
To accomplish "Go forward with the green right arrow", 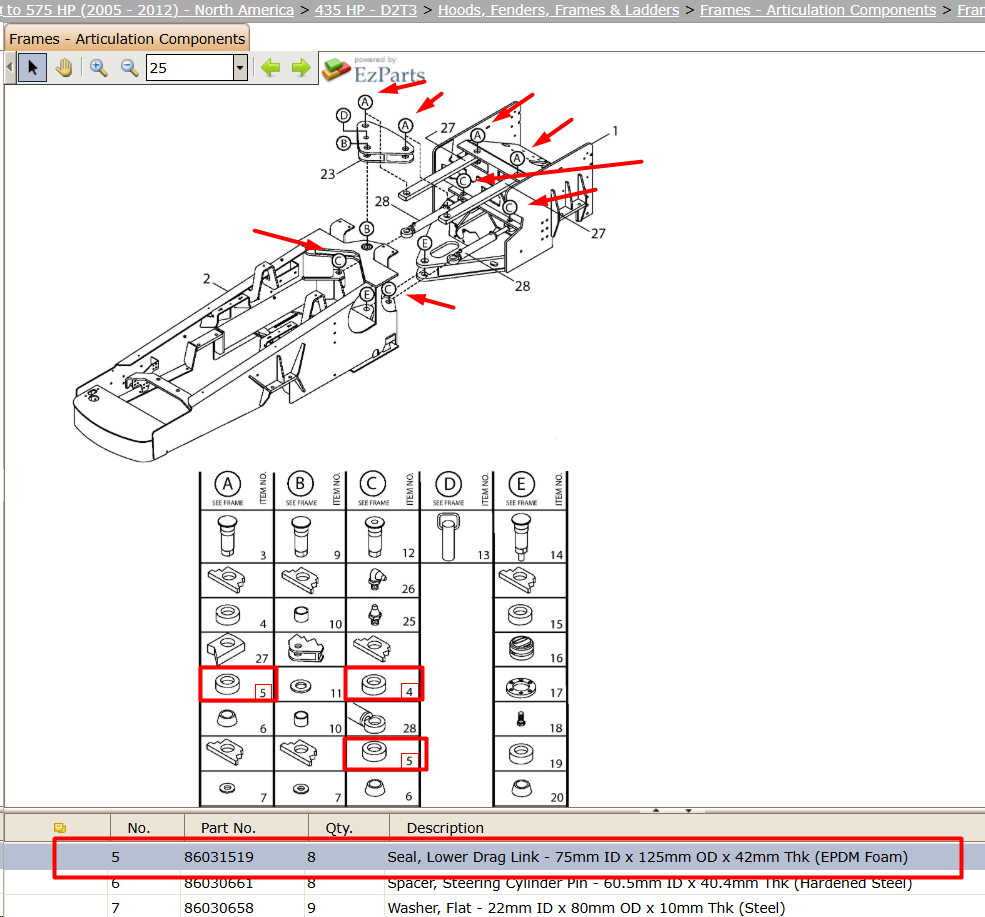I will [301, 67].
